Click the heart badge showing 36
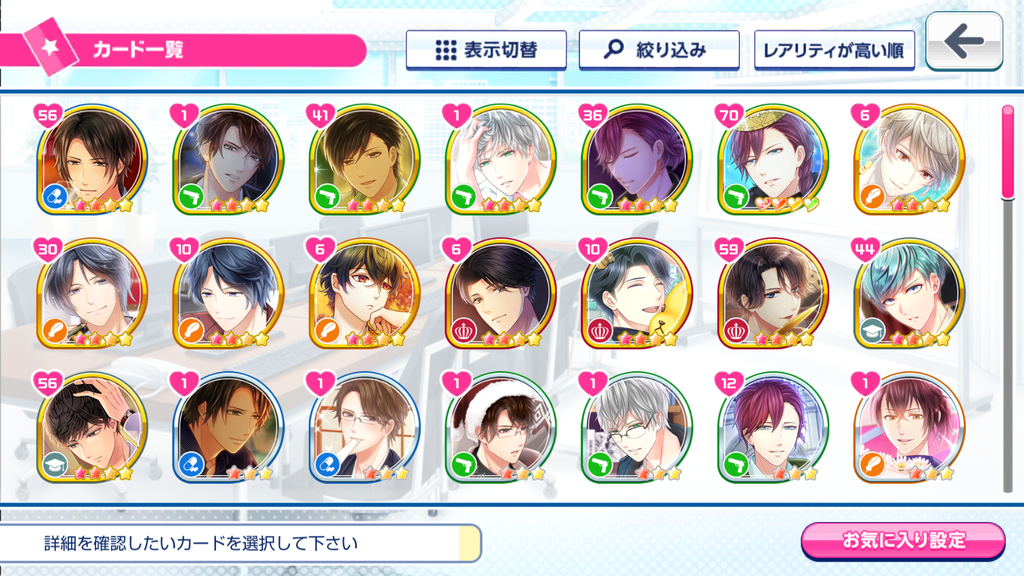Screen dimensions: 1024x576 (x=592, y=116)
